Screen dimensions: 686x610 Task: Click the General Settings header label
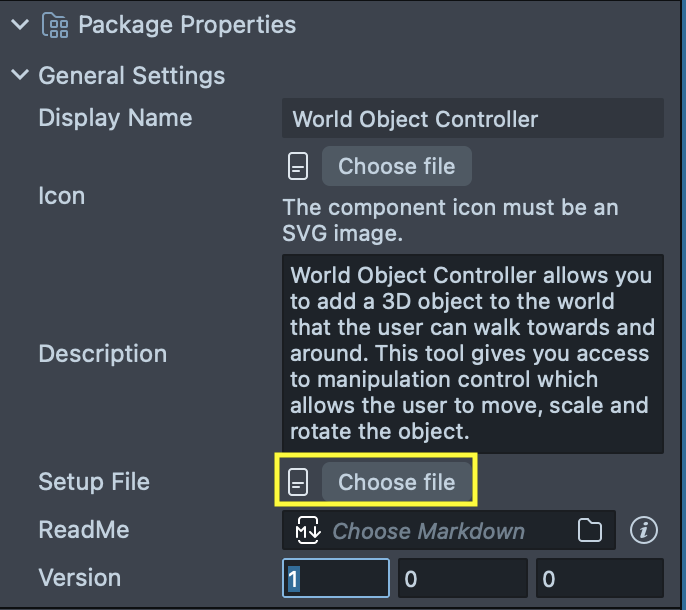(131, 75)
